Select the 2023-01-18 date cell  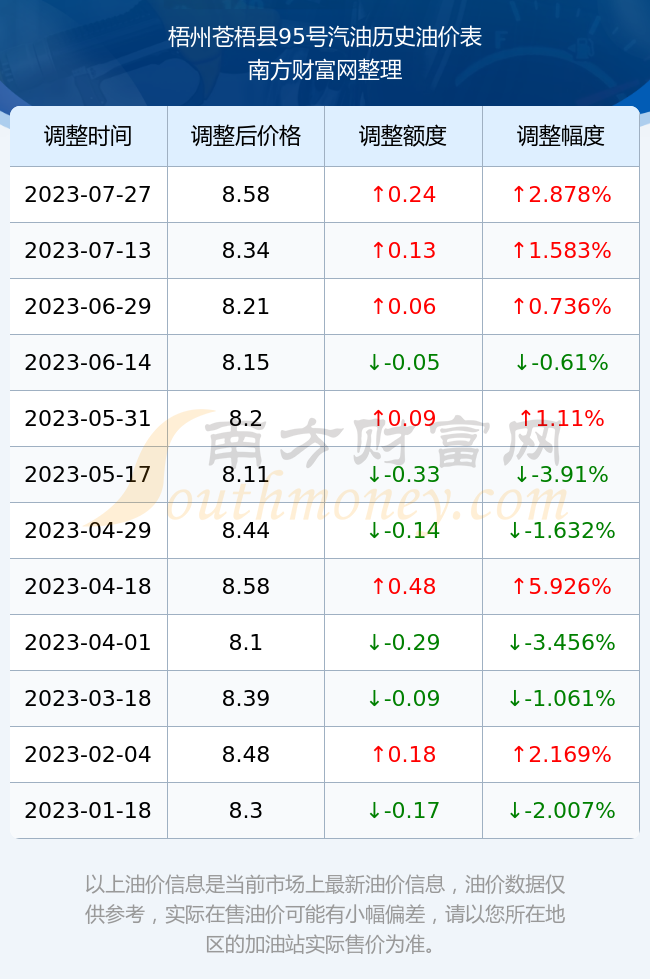tap(88, 811)
